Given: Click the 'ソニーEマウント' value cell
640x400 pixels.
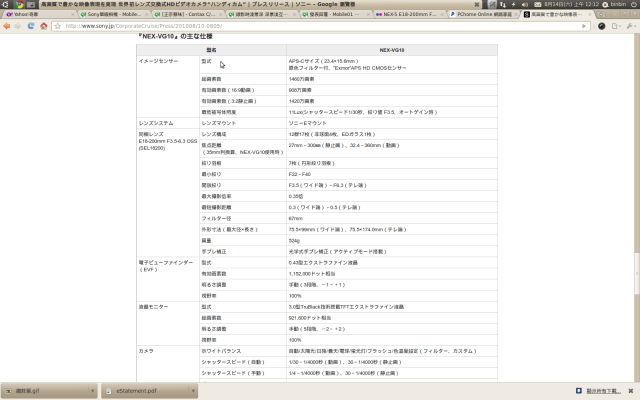Looking at the screenshot, I should (307, 123).
